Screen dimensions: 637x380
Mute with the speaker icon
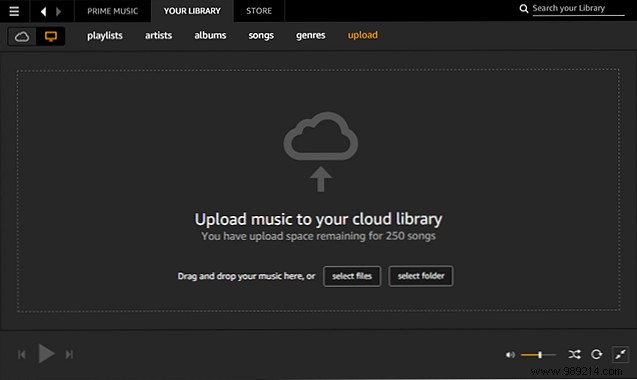[x=510, y=355]
